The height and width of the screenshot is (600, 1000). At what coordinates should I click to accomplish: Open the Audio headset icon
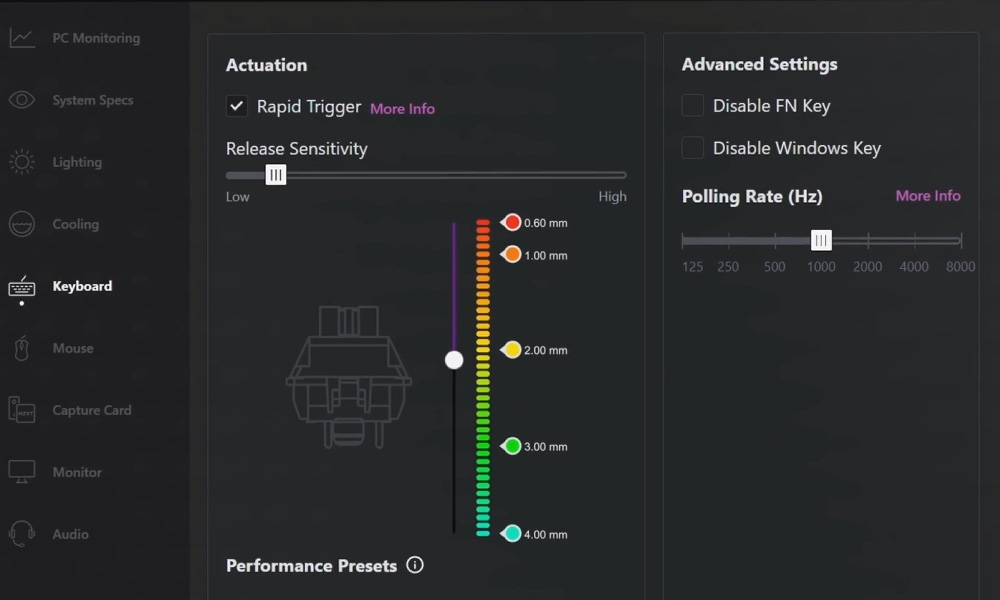pos(22,534)
